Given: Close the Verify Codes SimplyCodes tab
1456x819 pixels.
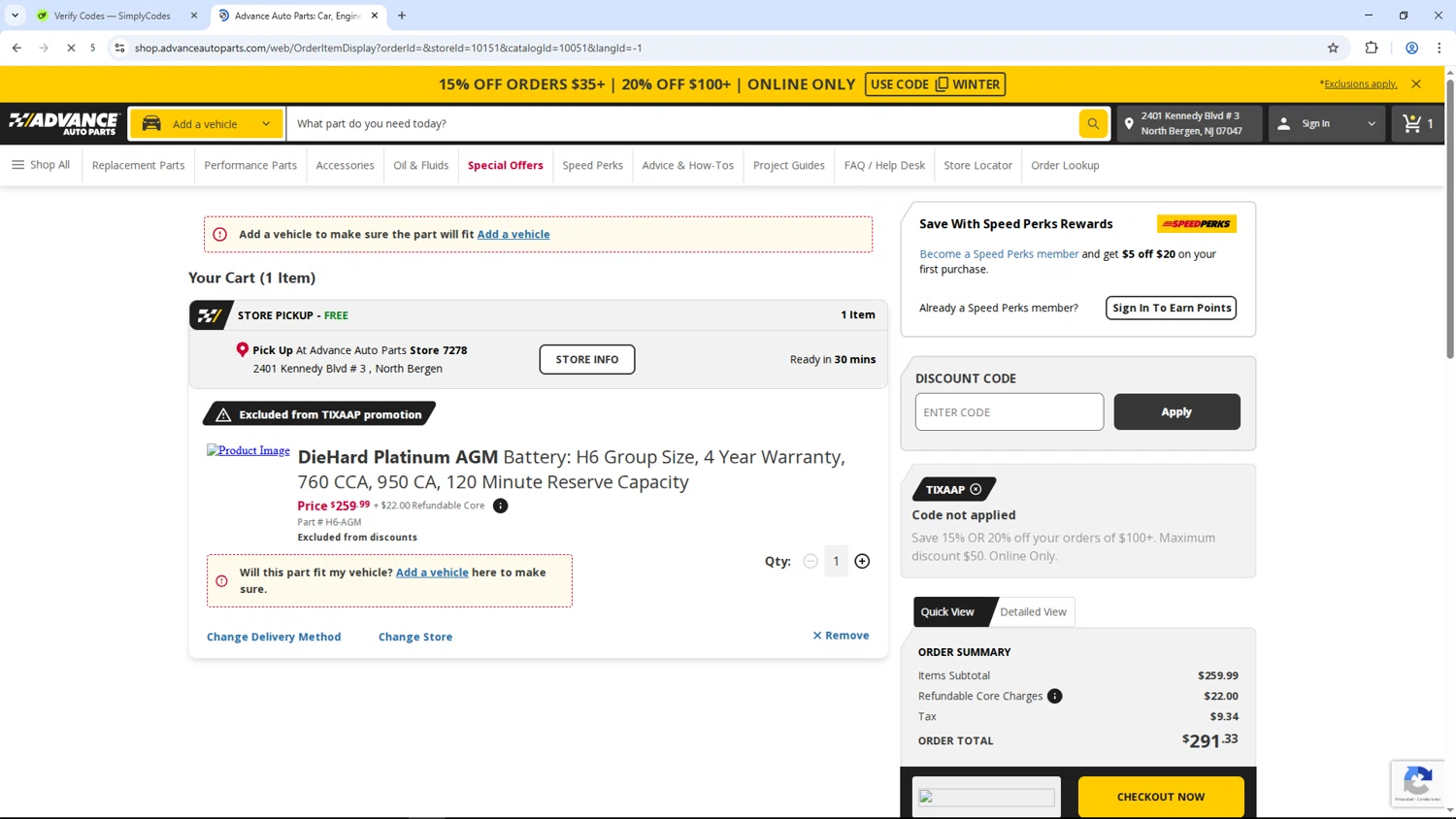Looking at the screenshot, I should click(193, 16).
